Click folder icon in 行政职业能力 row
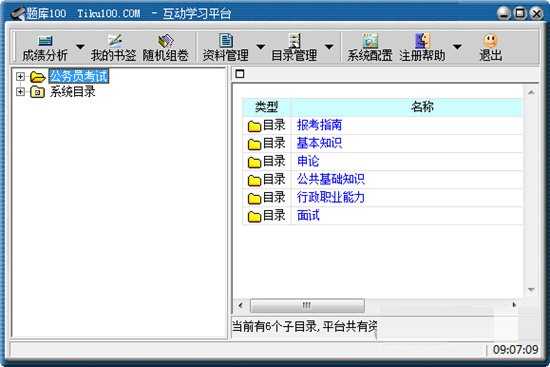Viewport: 550px width, 367px height. tap(254, 198)
